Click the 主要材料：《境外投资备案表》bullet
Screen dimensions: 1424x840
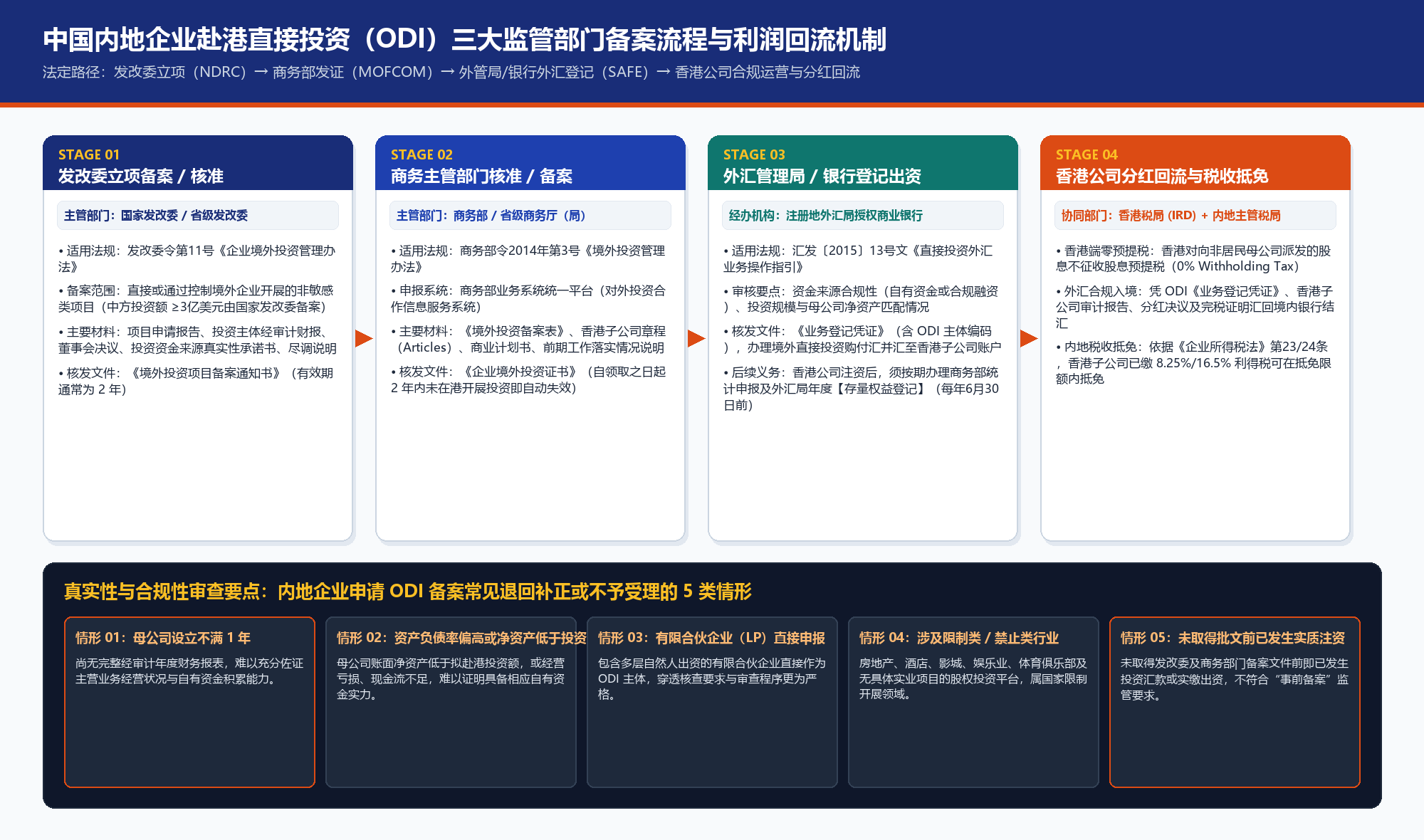(528, 339)
